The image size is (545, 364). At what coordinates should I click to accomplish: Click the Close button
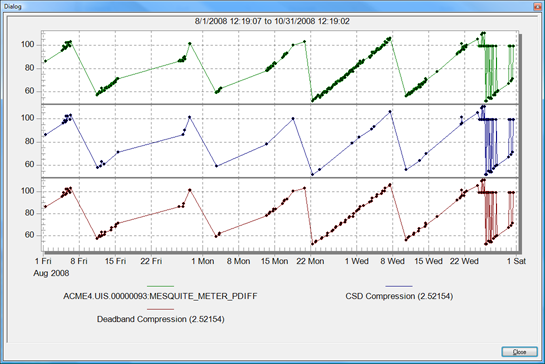click(519, 352)
